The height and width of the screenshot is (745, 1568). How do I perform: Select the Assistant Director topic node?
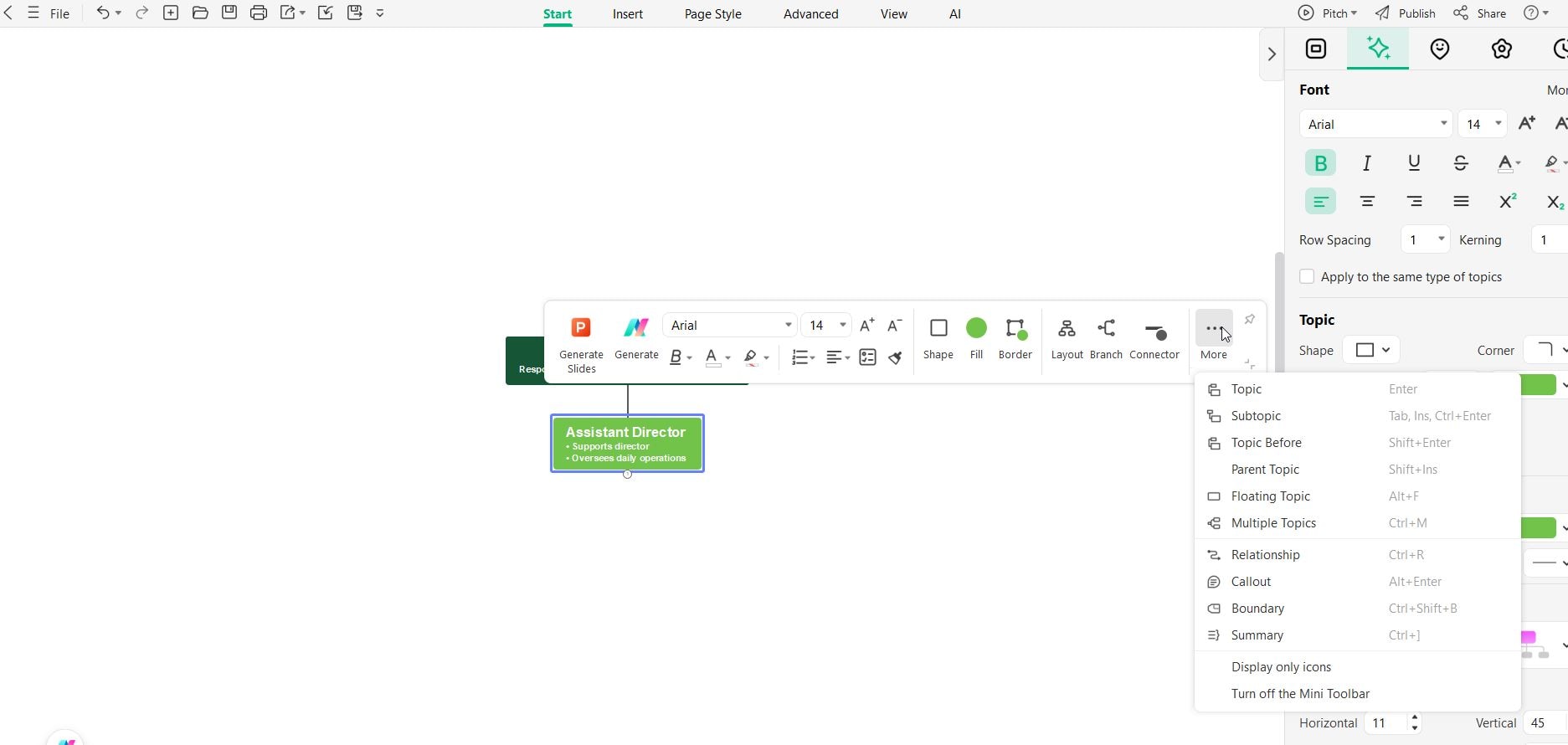click(x=627, y=444)
